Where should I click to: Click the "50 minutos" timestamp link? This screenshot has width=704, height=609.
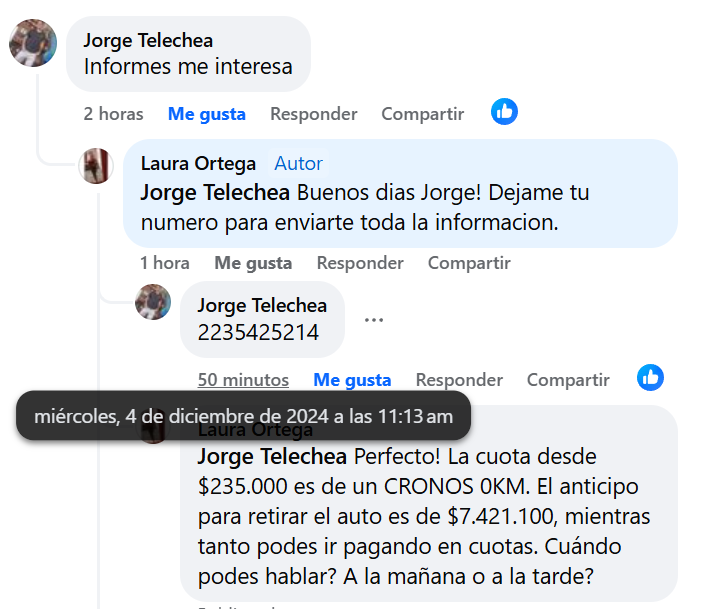click(x=243, y=380)
